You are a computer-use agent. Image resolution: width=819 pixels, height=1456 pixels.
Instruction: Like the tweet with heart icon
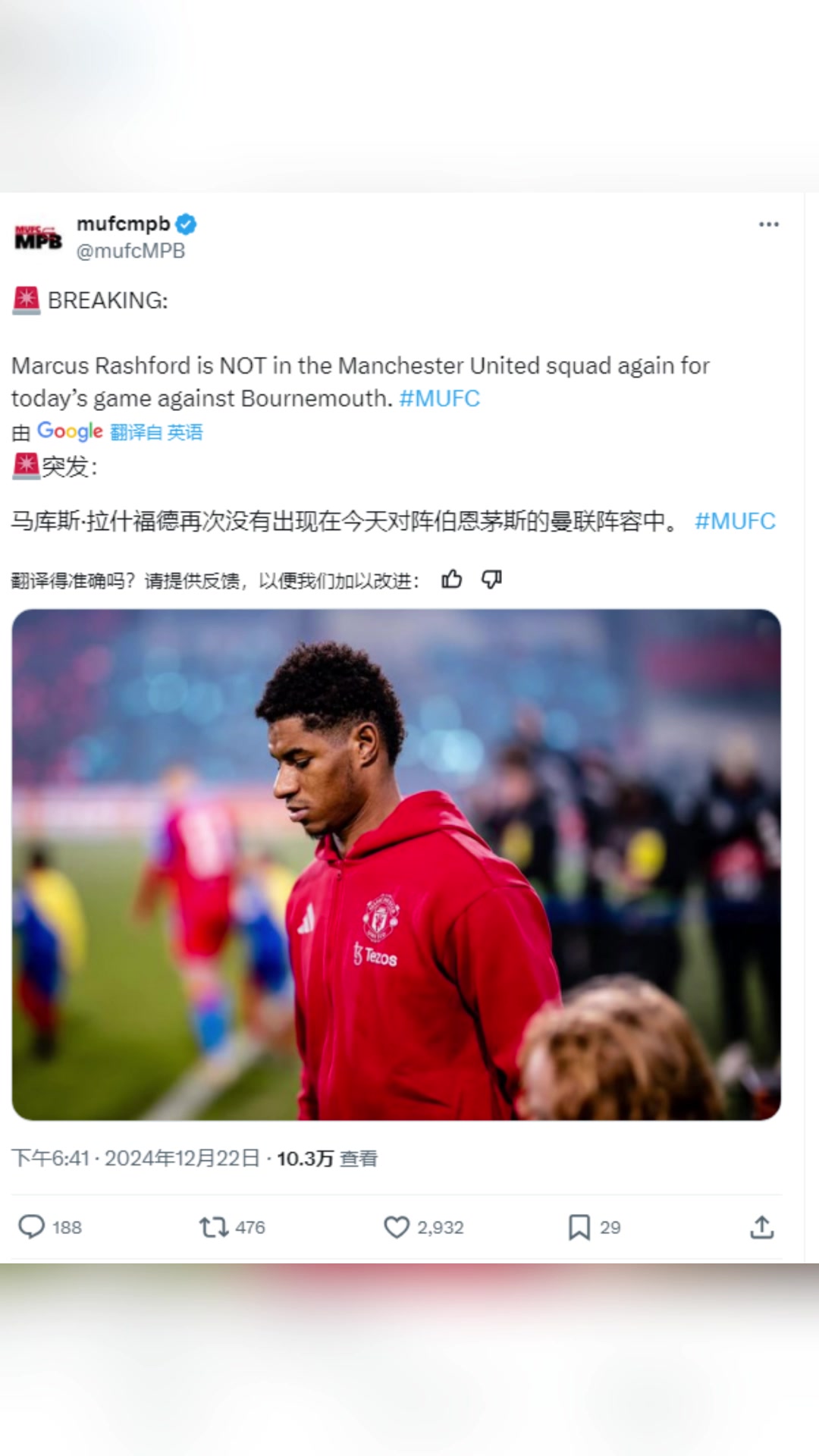point(396,1227)
